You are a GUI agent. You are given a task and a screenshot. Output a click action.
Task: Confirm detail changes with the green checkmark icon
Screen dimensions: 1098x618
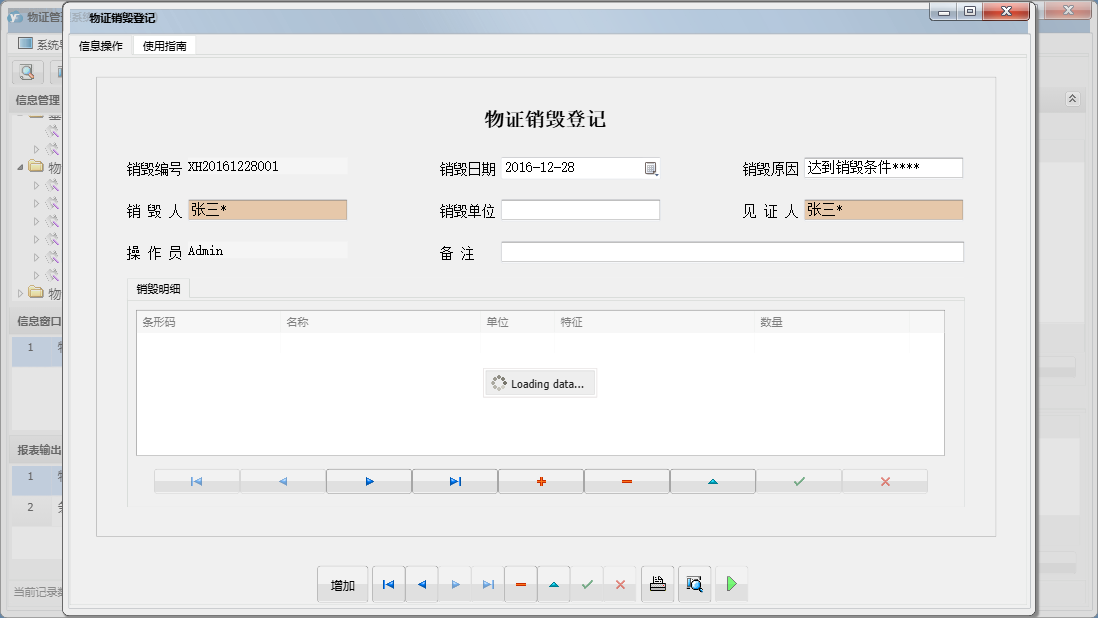click(x=798, y=481)
